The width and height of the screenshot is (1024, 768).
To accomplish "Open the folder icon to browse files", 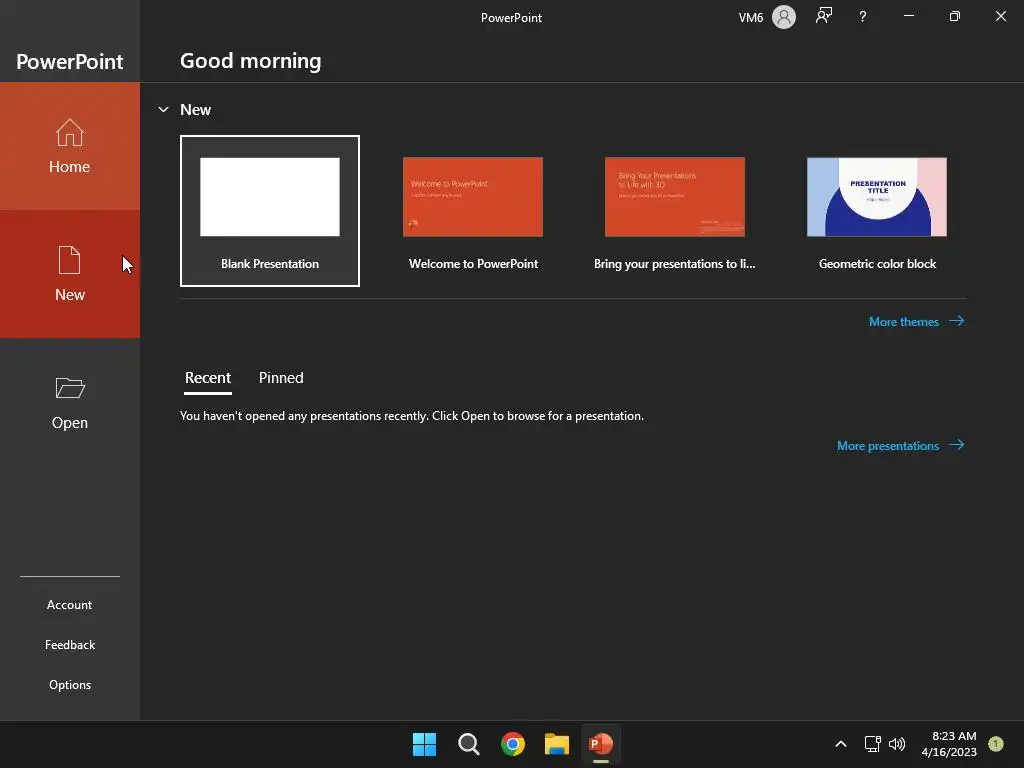I will [70, 387].
